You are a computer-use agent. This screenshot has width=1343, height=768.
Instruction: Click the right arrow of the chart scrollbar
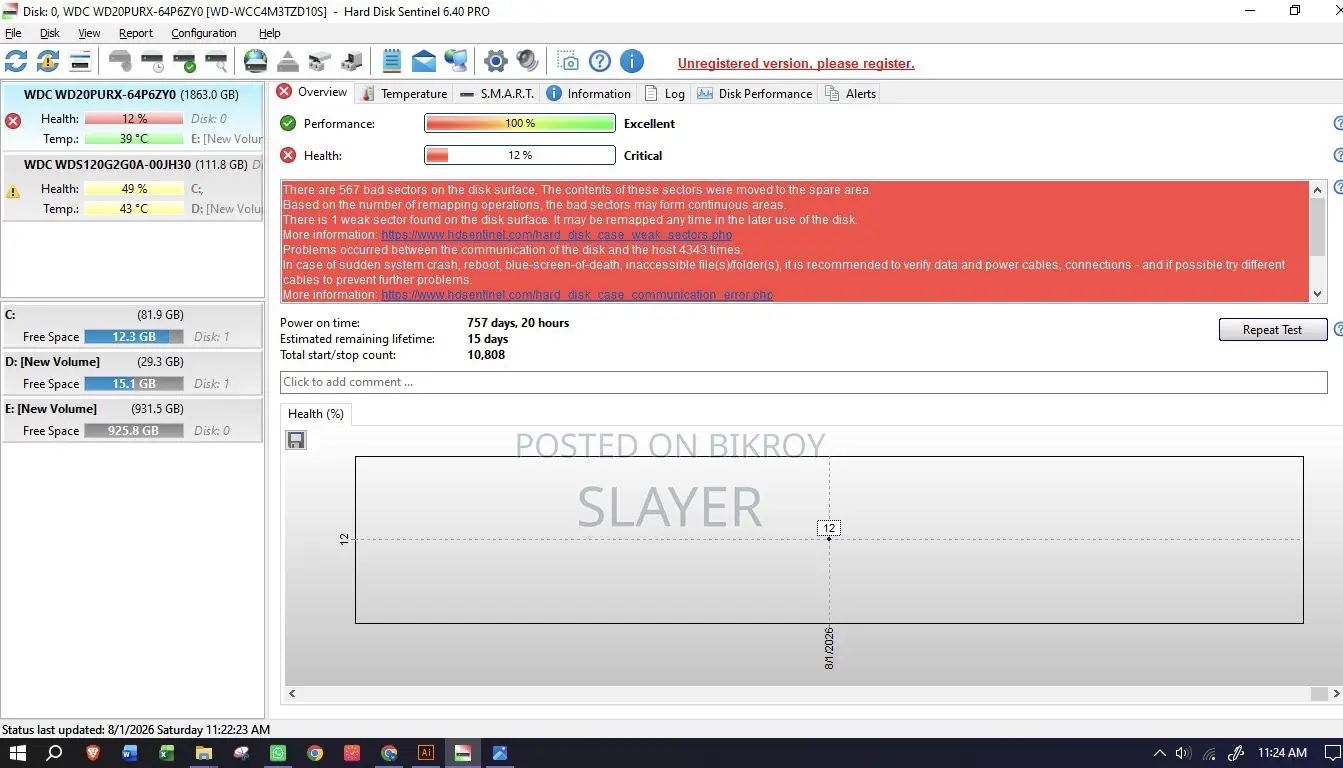1335,693
